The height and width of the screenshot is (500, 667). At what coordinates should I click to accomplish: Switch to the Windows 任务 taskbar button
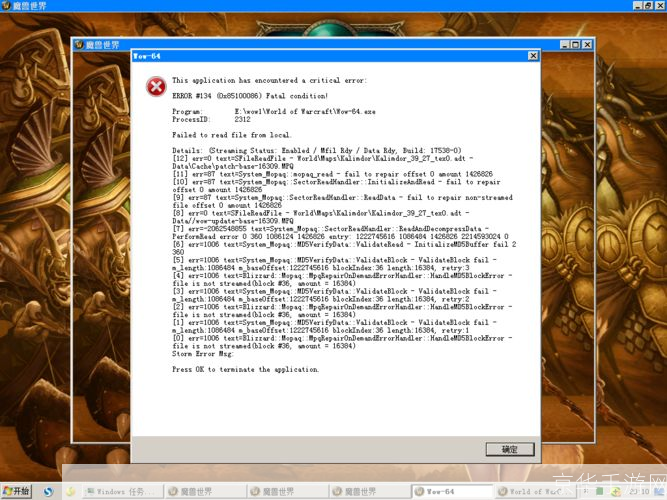[123, 491]
